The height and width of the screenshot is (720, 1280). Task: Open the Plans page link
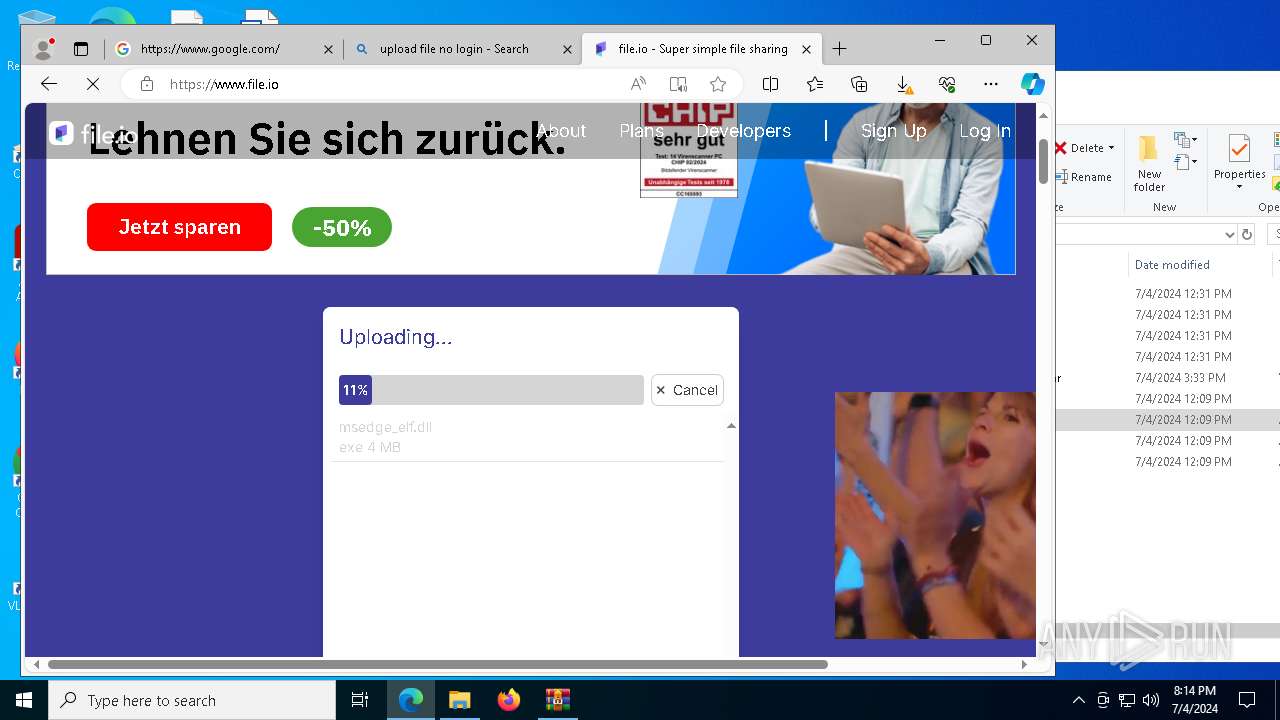click(641, 131)
